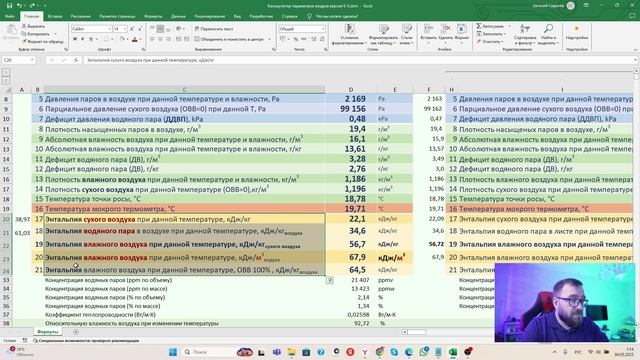Open the Объединить merge options arrow

269,39
